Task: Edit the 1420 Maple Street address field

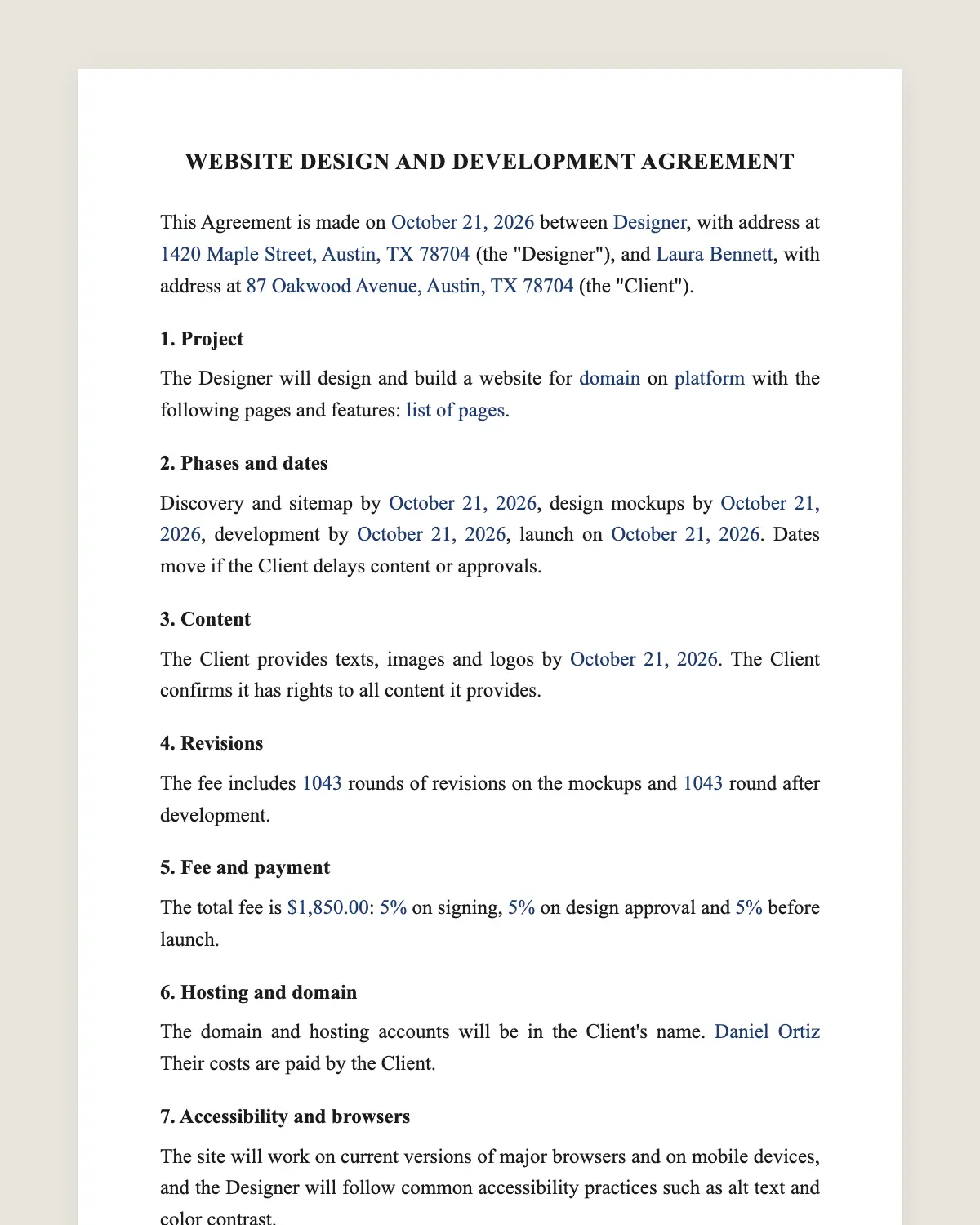Action: (x=315, y=254)
